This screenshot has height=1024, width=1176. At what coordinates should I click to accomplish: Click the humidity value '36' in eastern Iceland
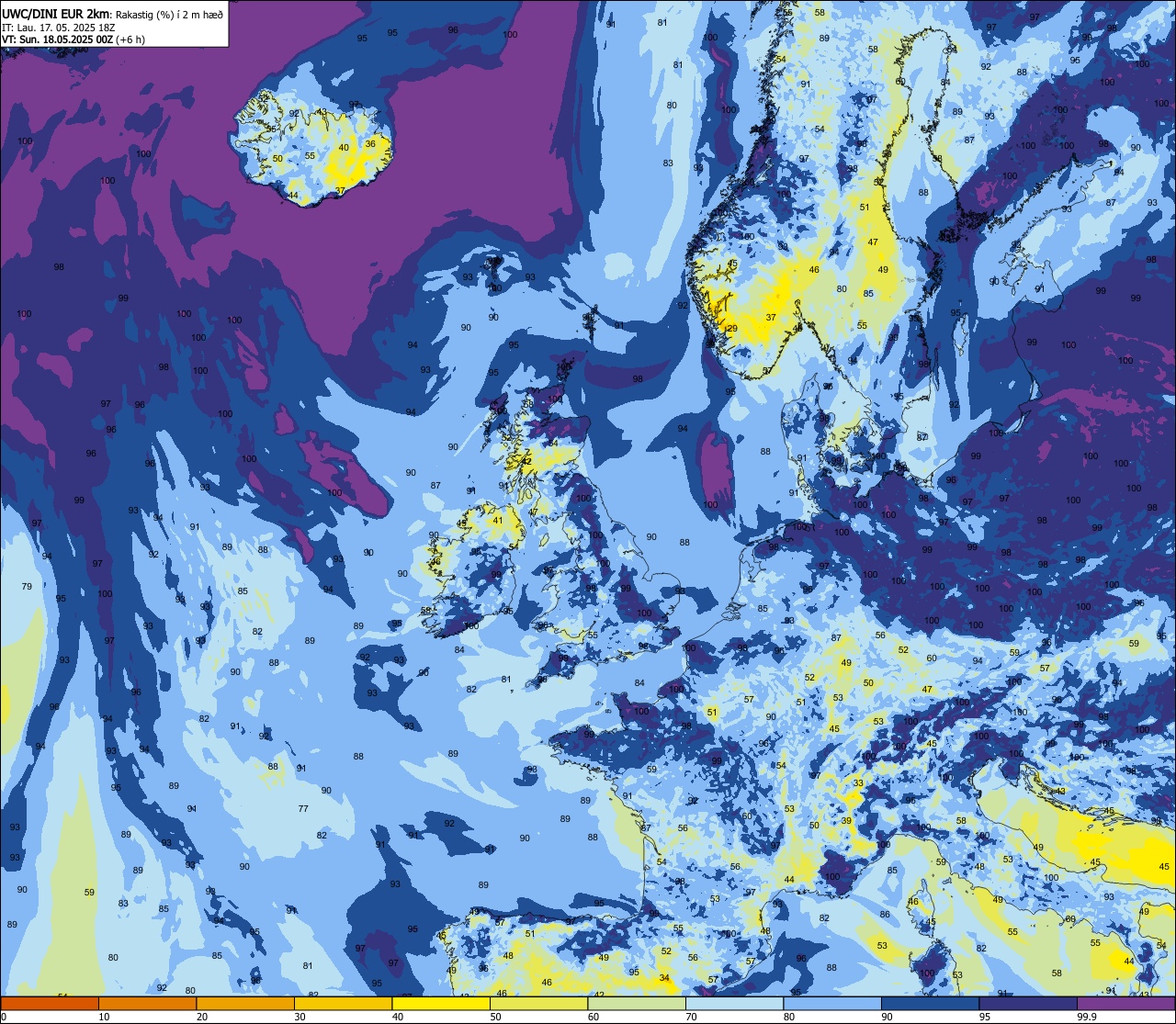370,143
